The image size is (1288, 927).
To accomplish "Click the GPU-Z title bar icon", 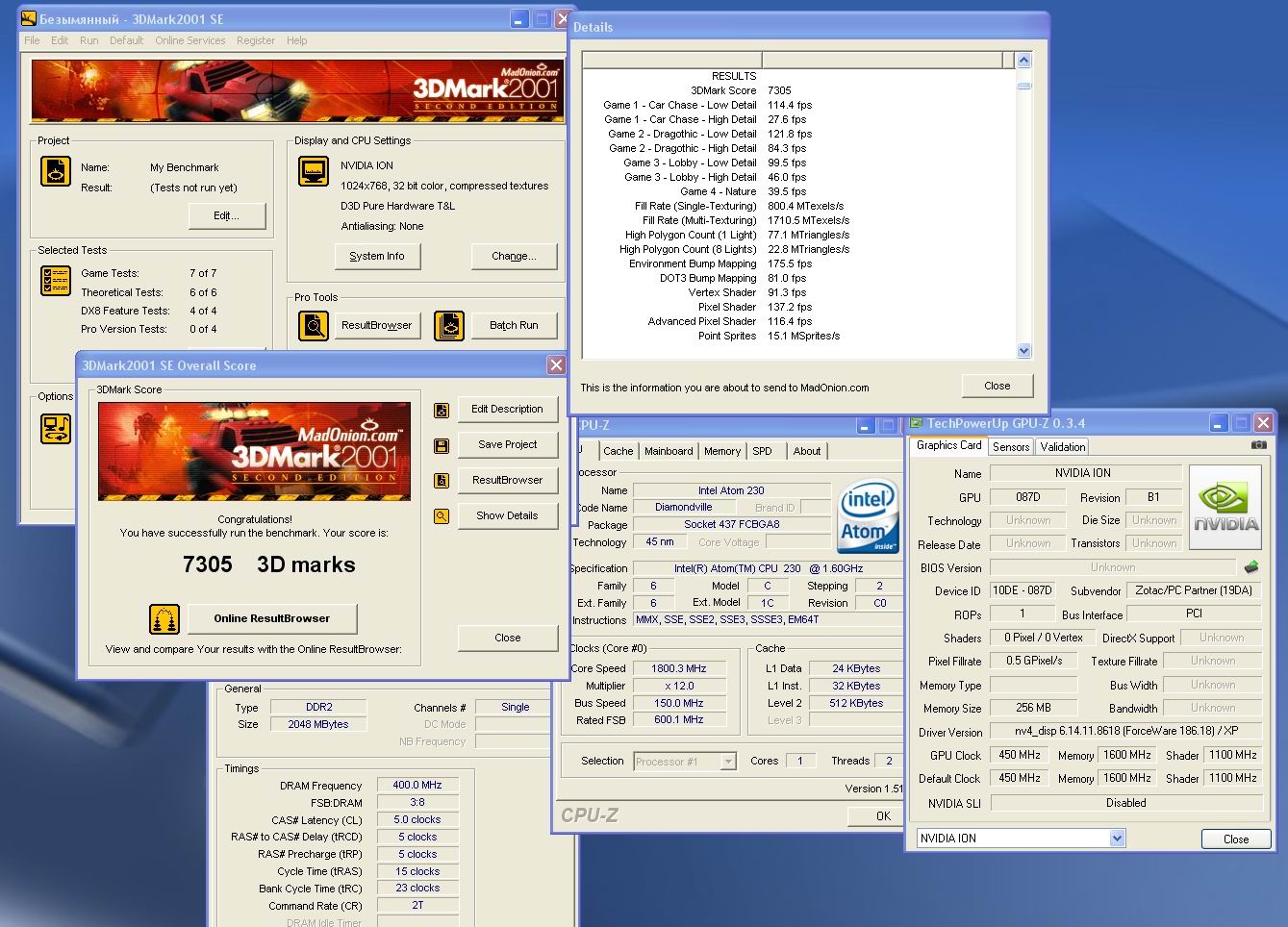I will (916, 423).
